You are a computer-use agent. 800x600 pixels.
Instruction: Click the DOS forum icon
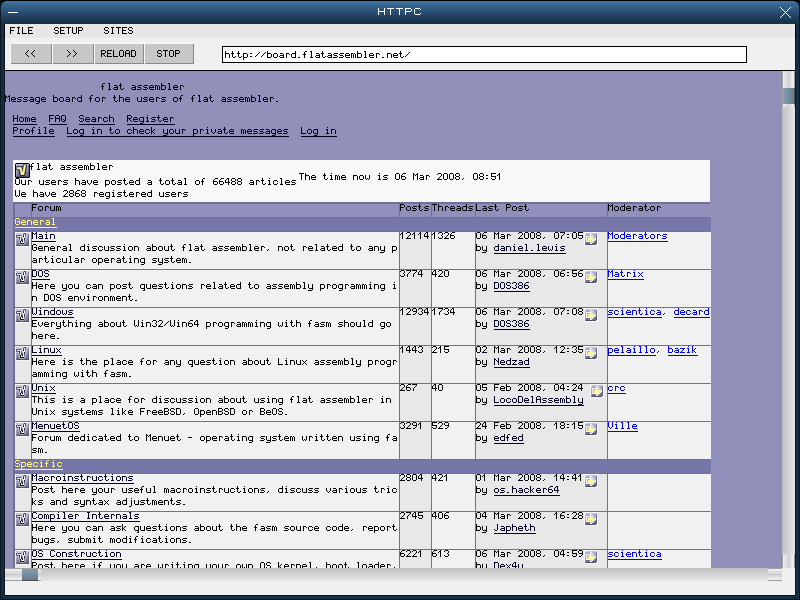[x=22, y=277]
